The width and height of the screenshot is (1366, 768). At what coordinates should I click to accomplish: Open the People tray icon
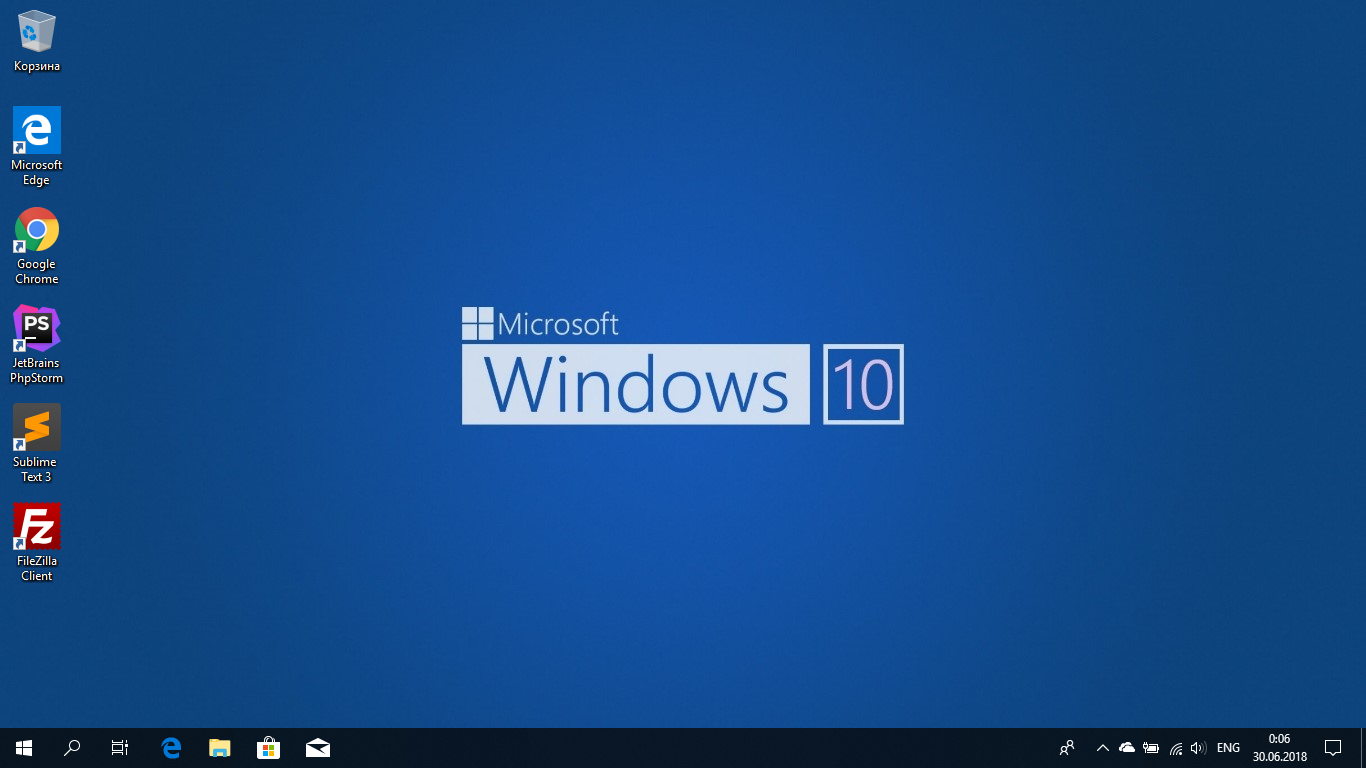click(x=1067, y=747)
